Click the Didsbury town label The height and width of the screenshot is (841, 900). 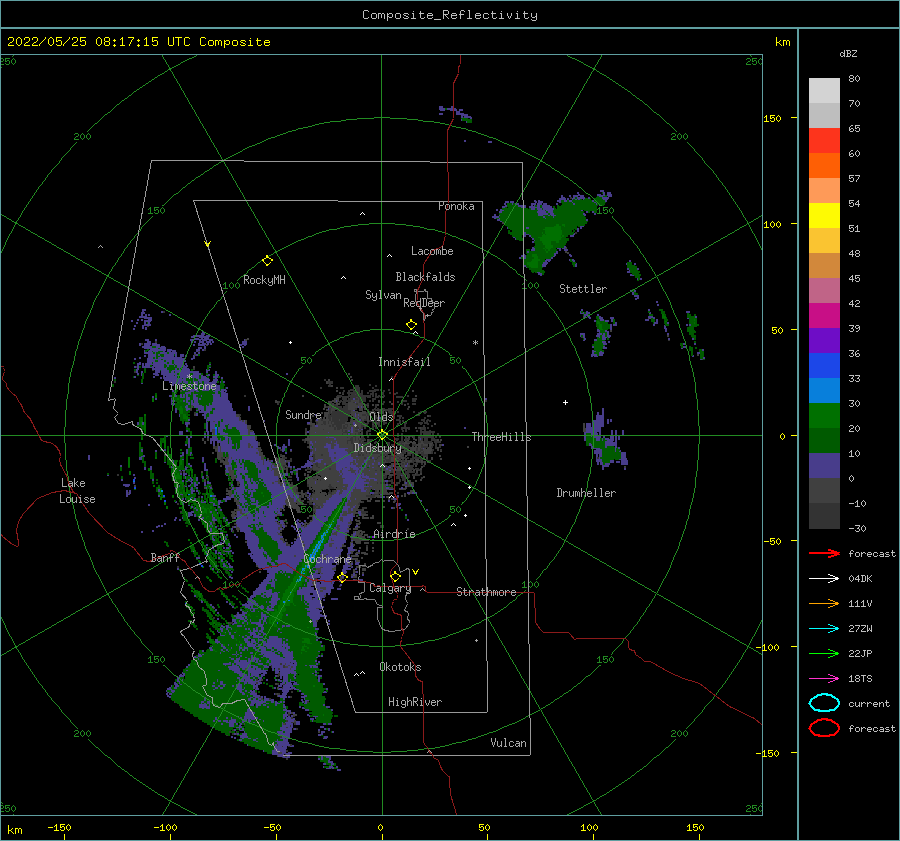377,448
